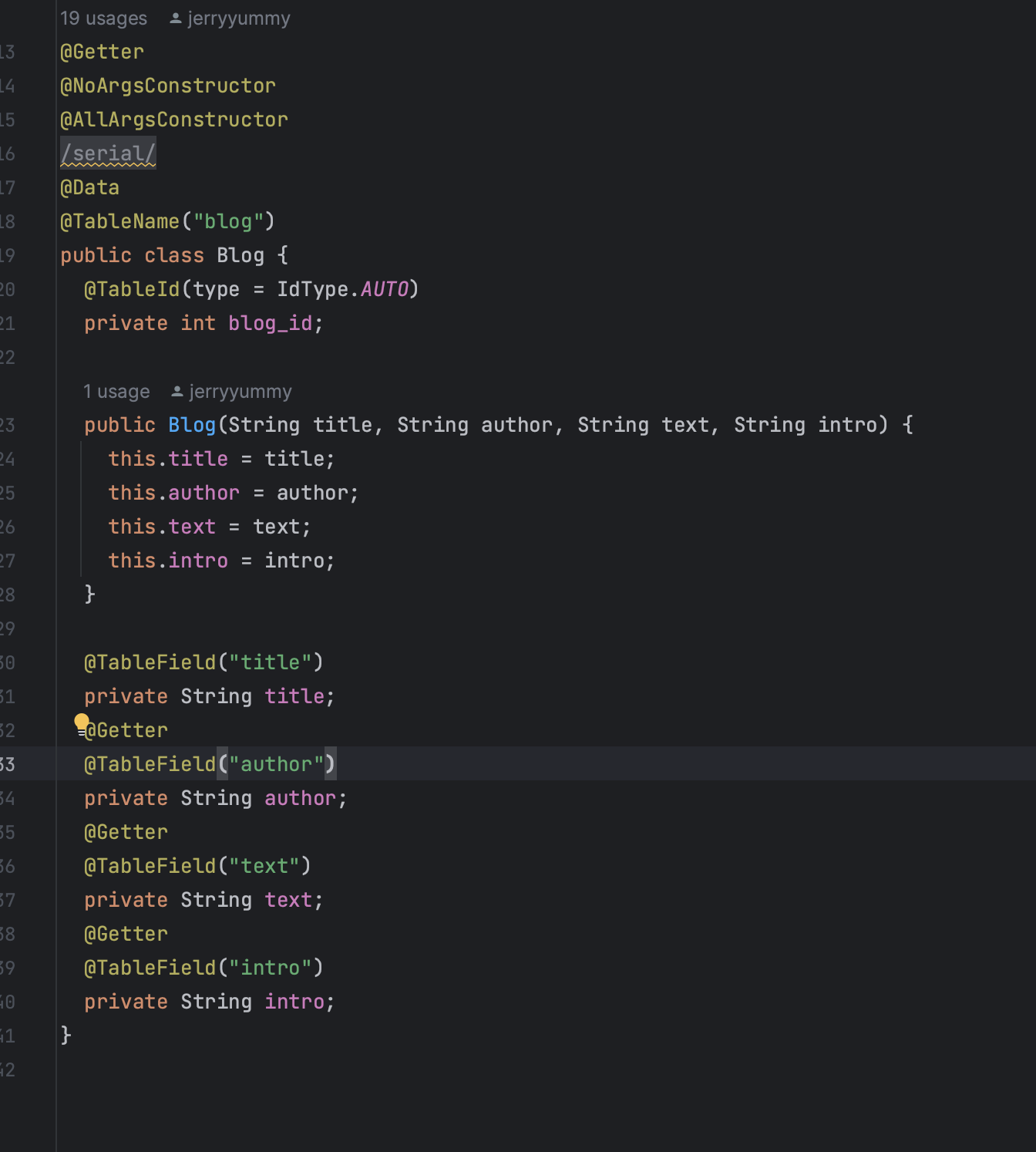The height and width of the screenshot is (1152, 1036).
Task: Open the "1 usage" hint above the constructor
Action: pos(116,392)
